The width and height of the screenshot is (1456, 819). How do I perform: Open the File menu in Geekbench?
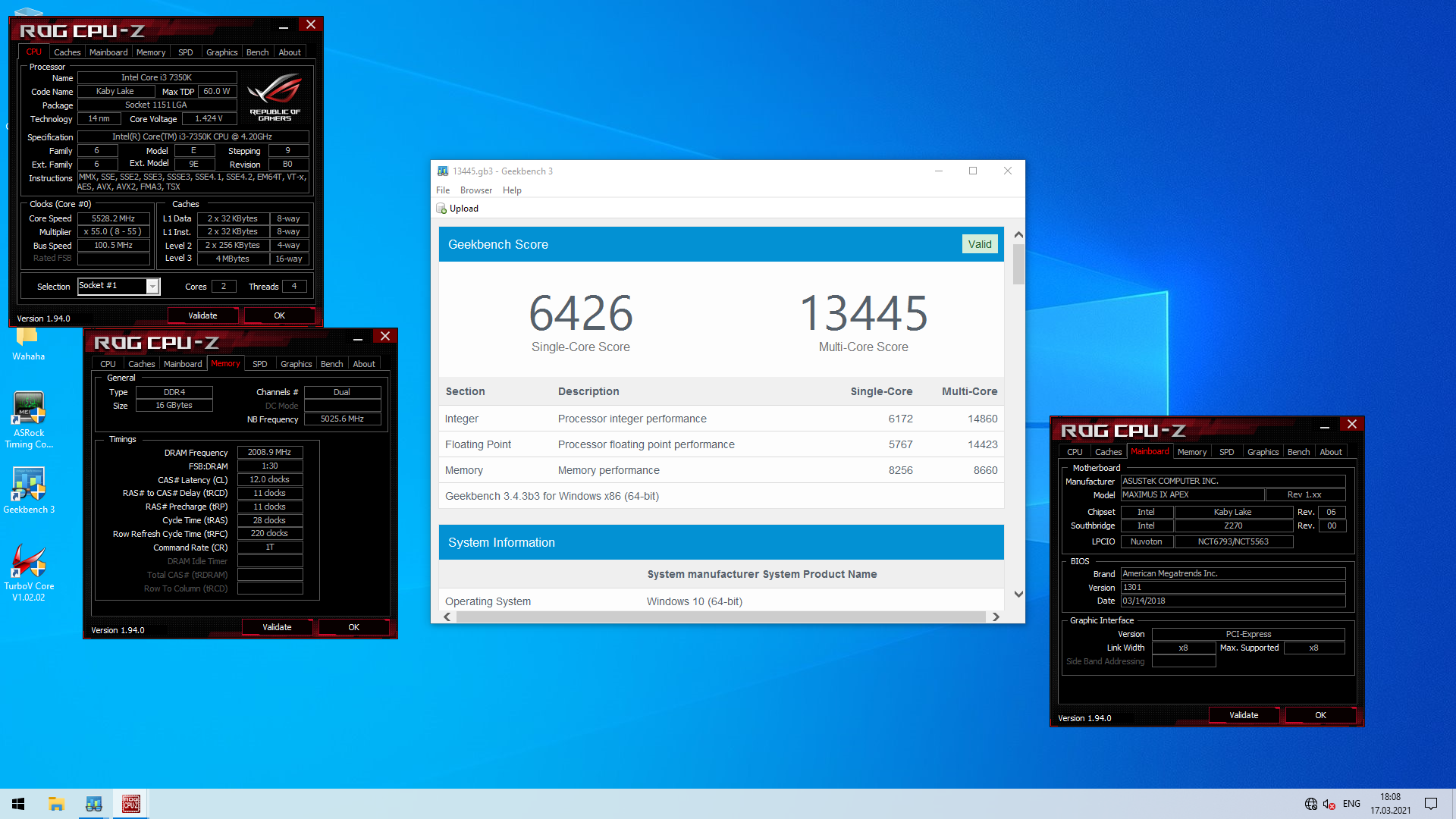pos(443,190)
